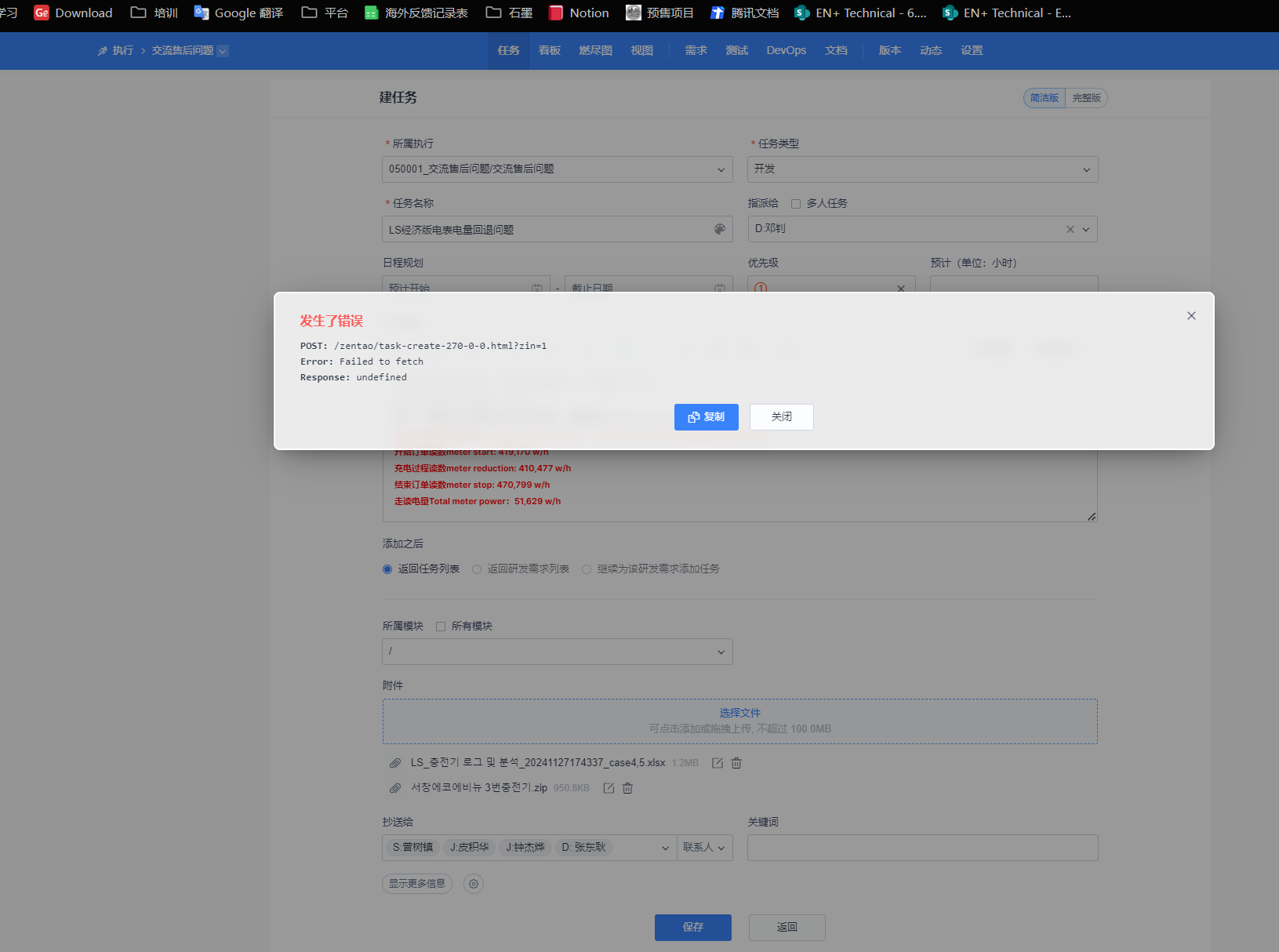
Task: Expand the 交流售后问题 breadcrumb dropdown
Action: tap(223, 51)
